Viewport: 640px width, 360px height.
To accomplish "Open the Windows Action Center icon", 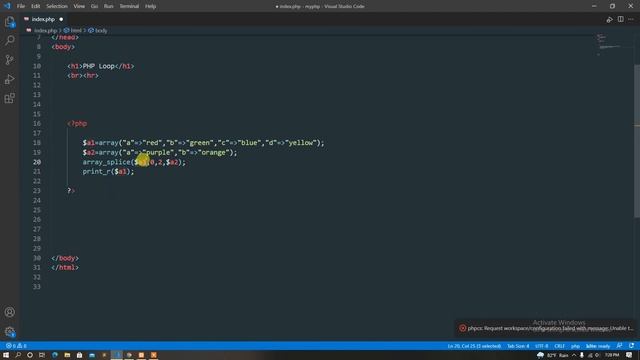I will click(x=629, y=356).
